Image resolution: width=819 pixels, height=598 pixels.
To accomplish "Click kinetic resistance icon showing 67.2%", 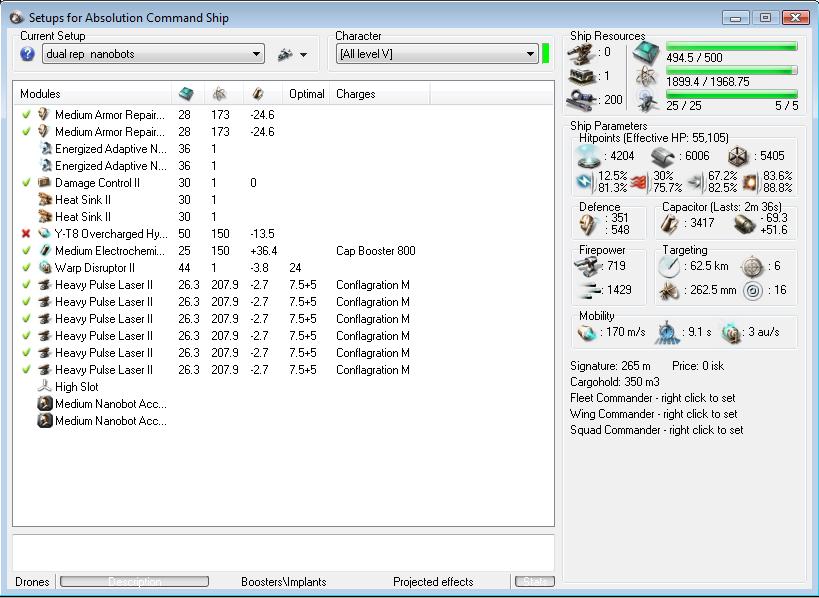I will 696,182.
